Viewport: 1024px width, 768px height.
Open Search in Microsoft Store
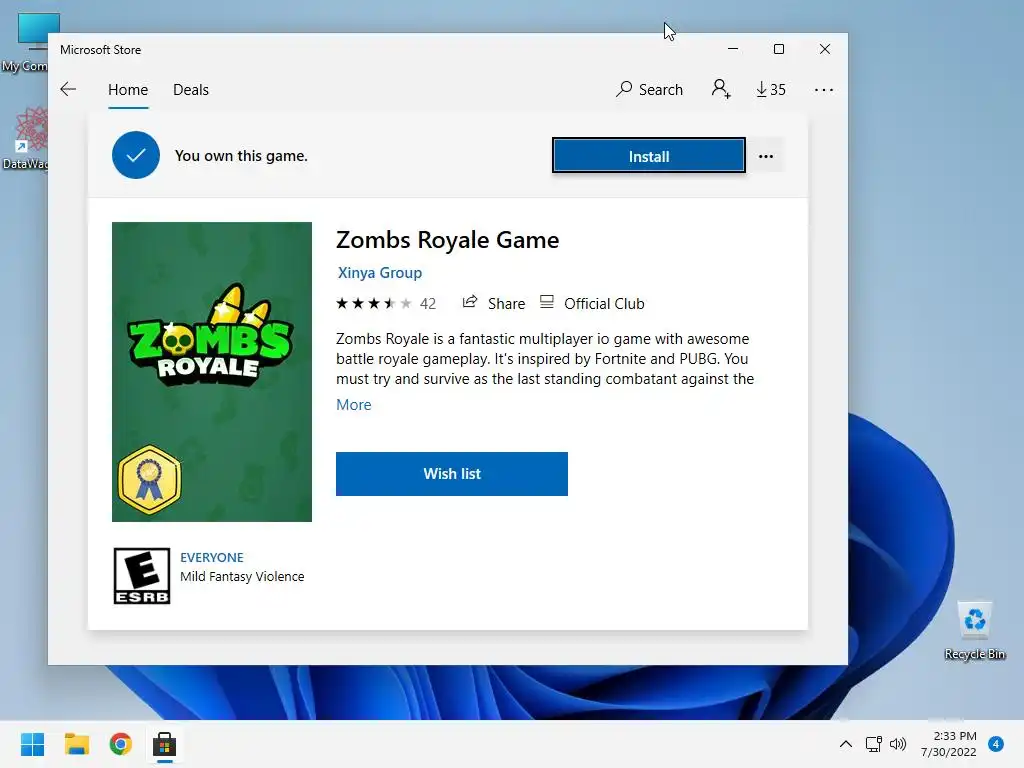[649, 89]
